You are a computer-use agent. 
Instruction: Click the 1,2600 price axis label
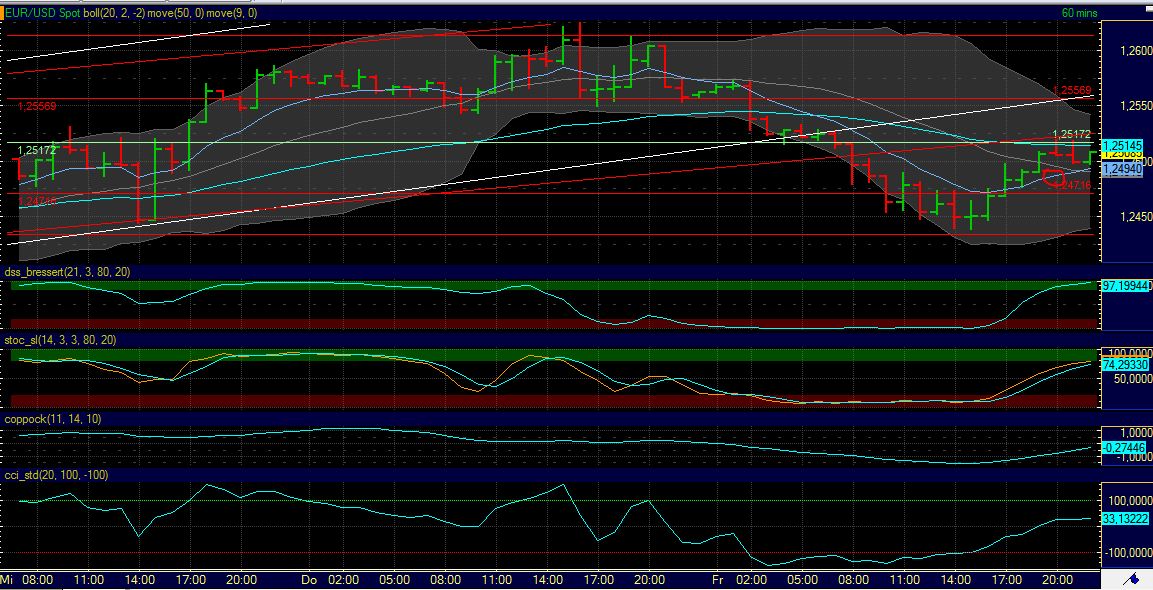pyautogui.click(x=1136, y=51)
